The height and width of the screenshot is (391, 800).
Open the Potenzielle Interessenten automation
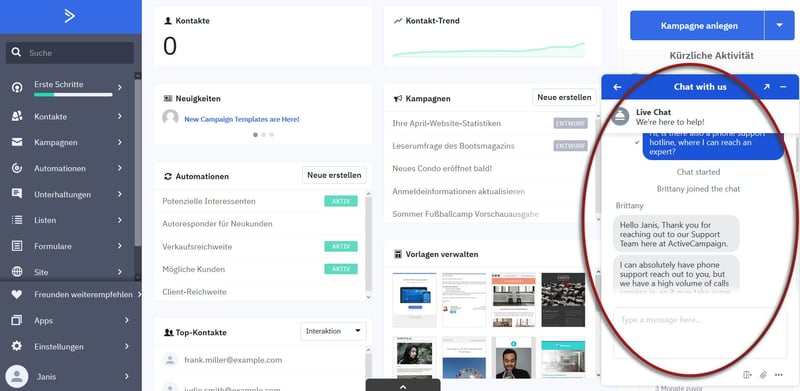coord(209,201)
